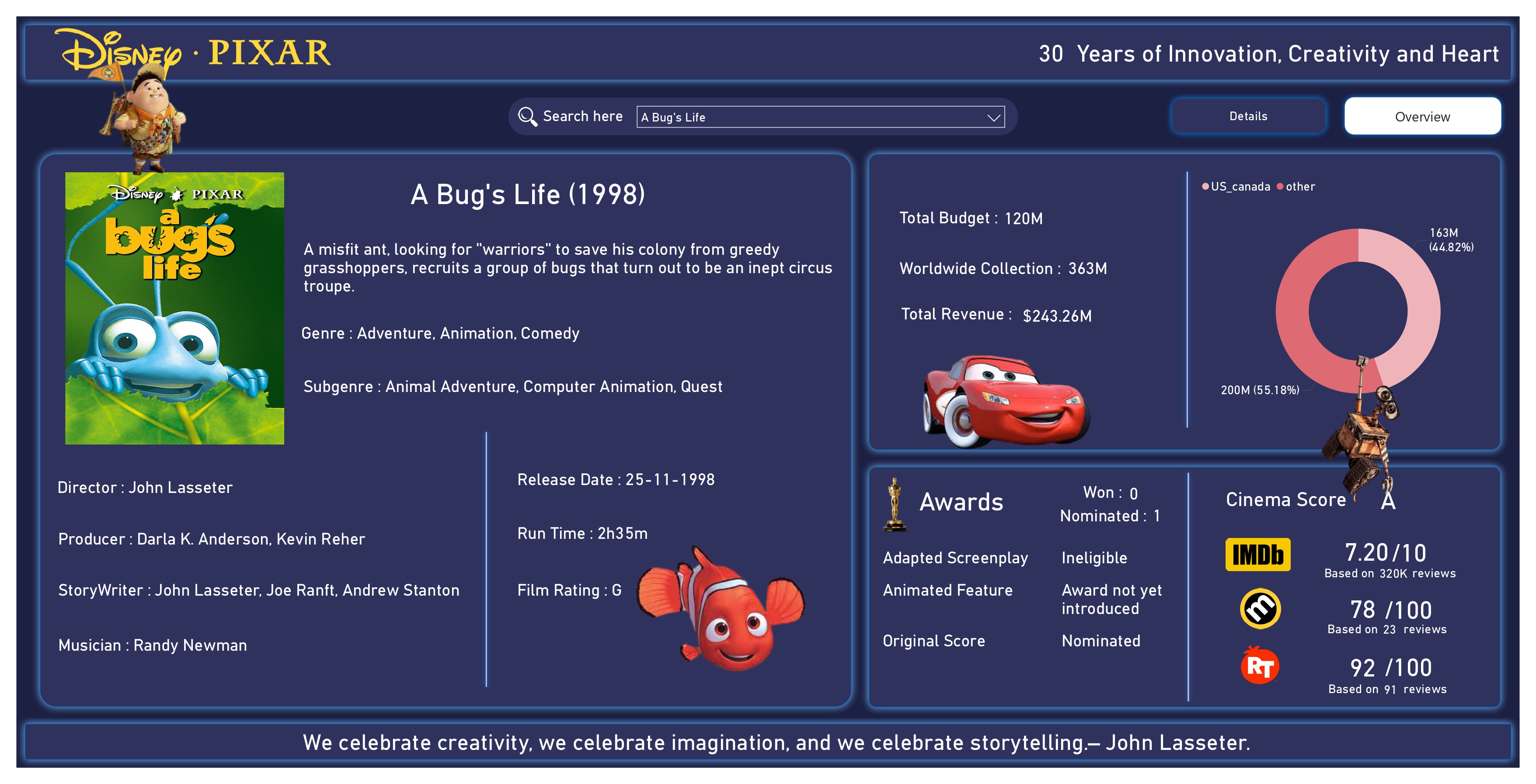Switch to the Details page button
This screenshot has width=1536, height=784.
click(x=1248, y=116)
